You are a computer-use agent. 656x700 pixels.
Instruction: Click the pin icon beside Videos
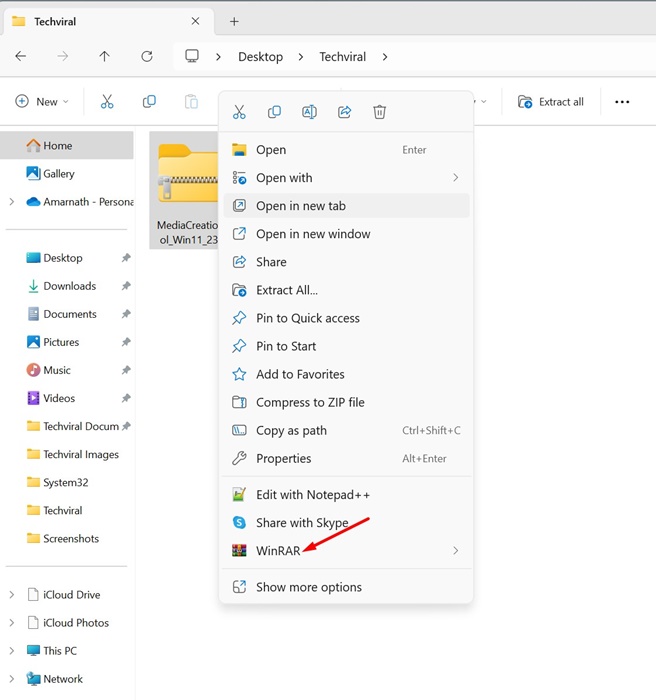(126, 398)
